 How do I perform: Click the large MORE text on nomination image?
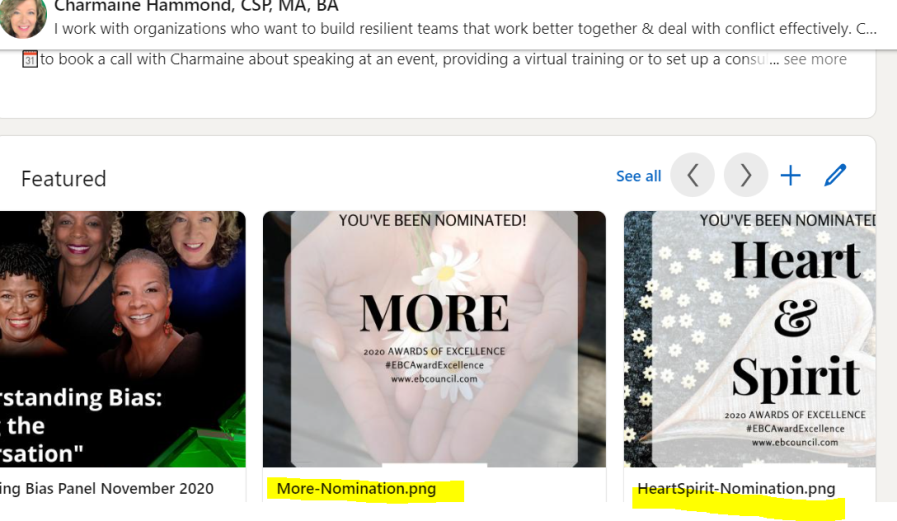pos(434,313)
